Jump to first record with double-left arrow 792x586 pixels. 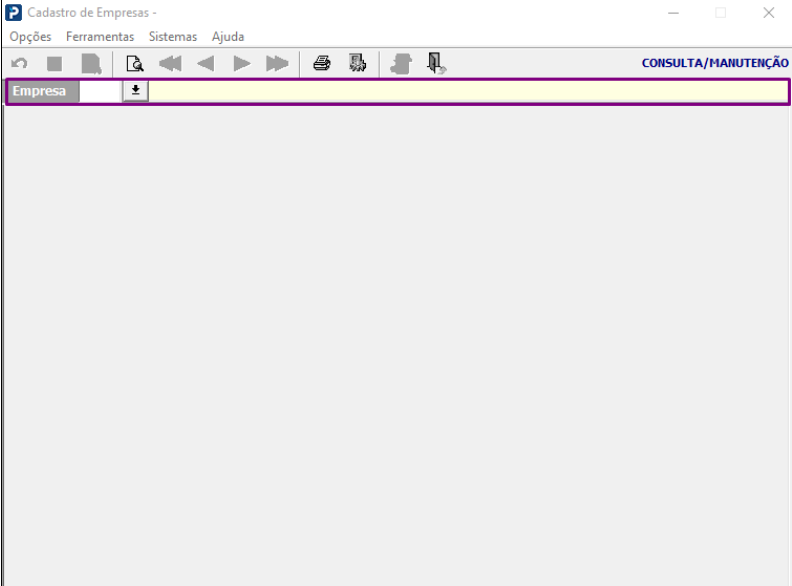click(x=170, y=64)
